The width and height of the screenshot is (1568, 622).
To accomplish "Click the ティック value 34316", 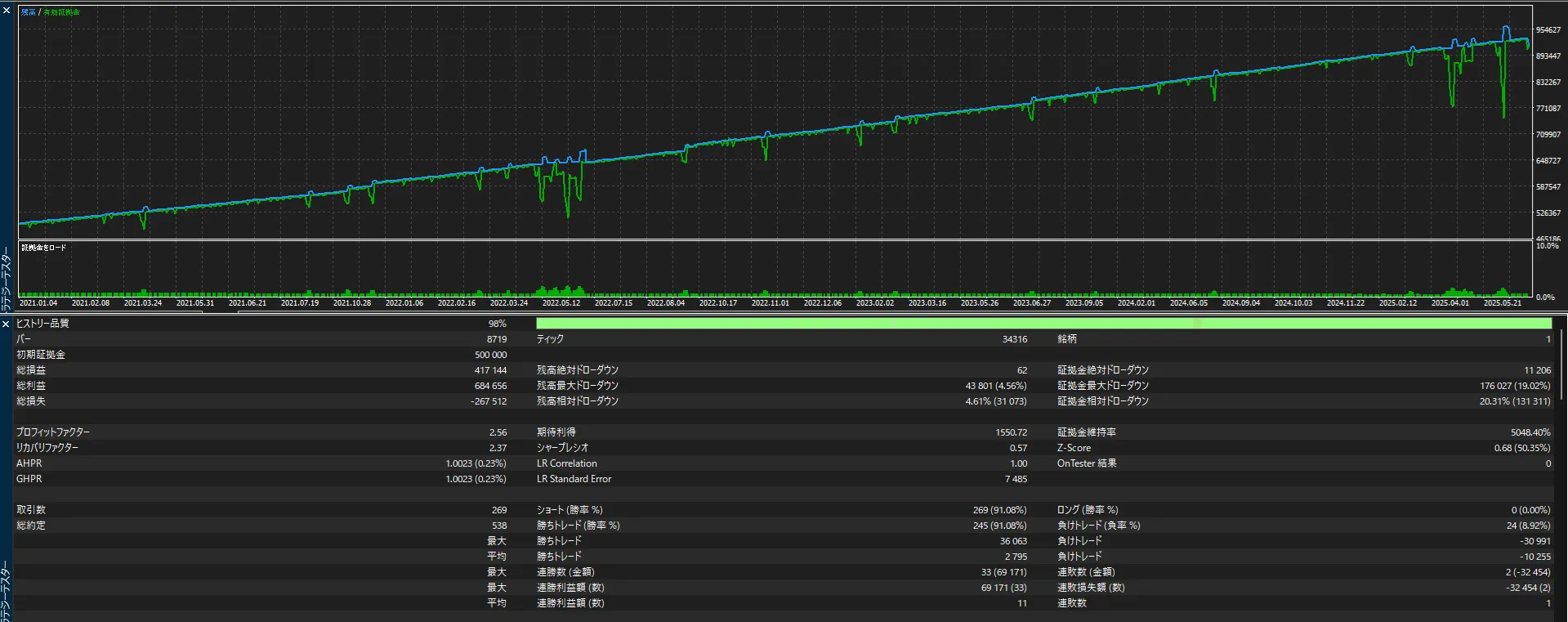I will click(x=1015, y=339).
